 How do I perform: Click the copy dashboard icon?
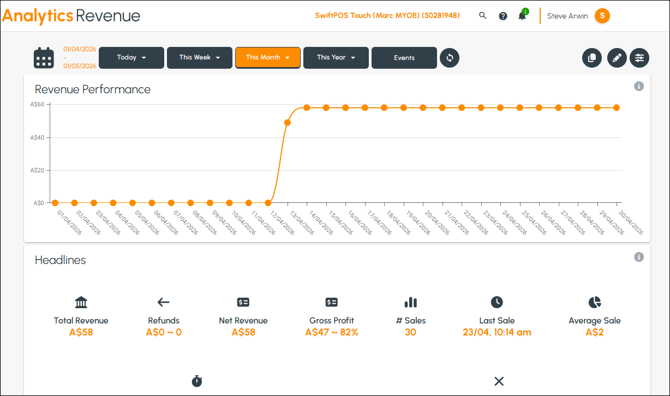click(592, 58)
